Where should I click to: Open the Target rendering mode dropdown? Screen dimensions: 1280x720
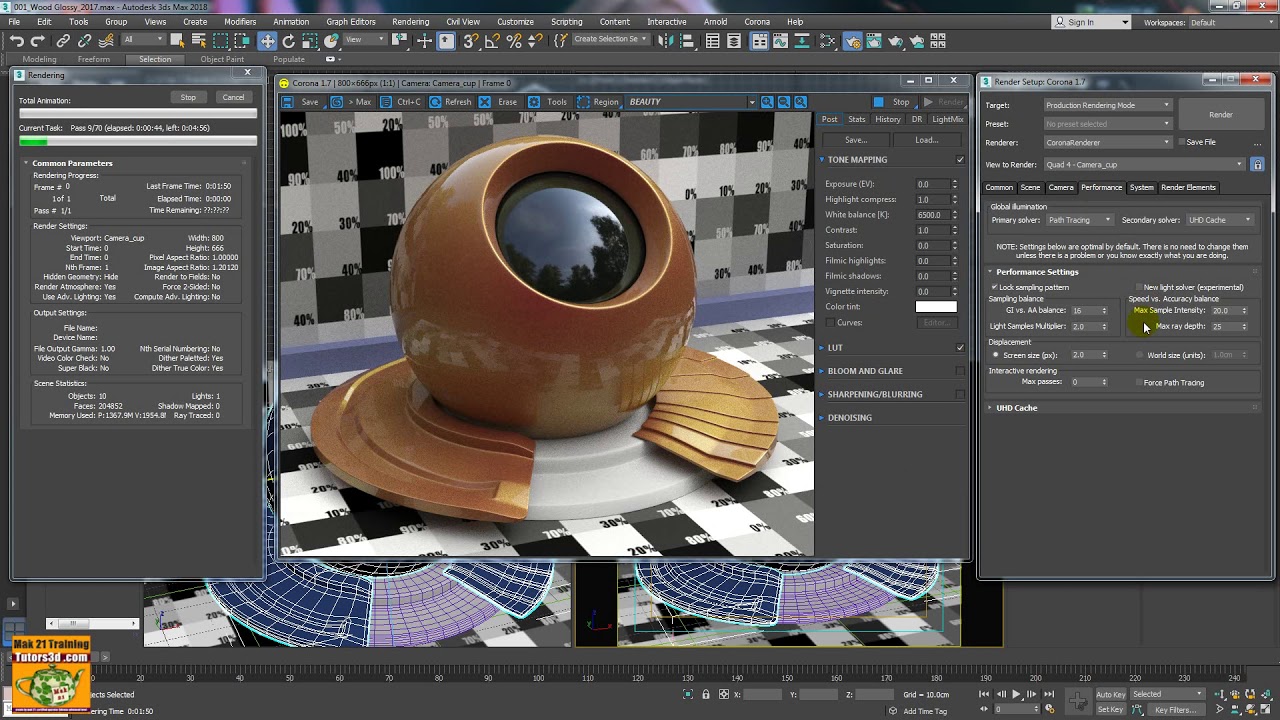click(1107, 105)
